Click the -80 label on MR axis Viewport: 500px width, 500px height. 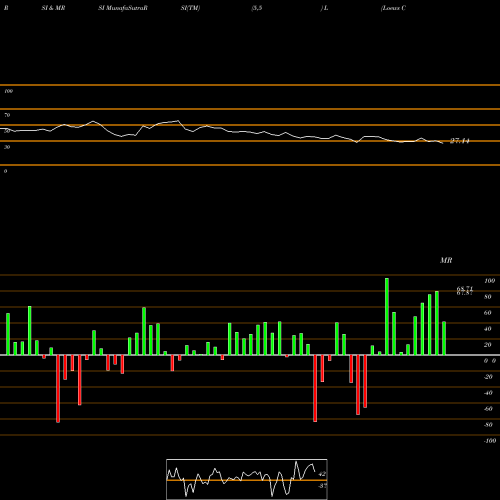tap(488, 425)
